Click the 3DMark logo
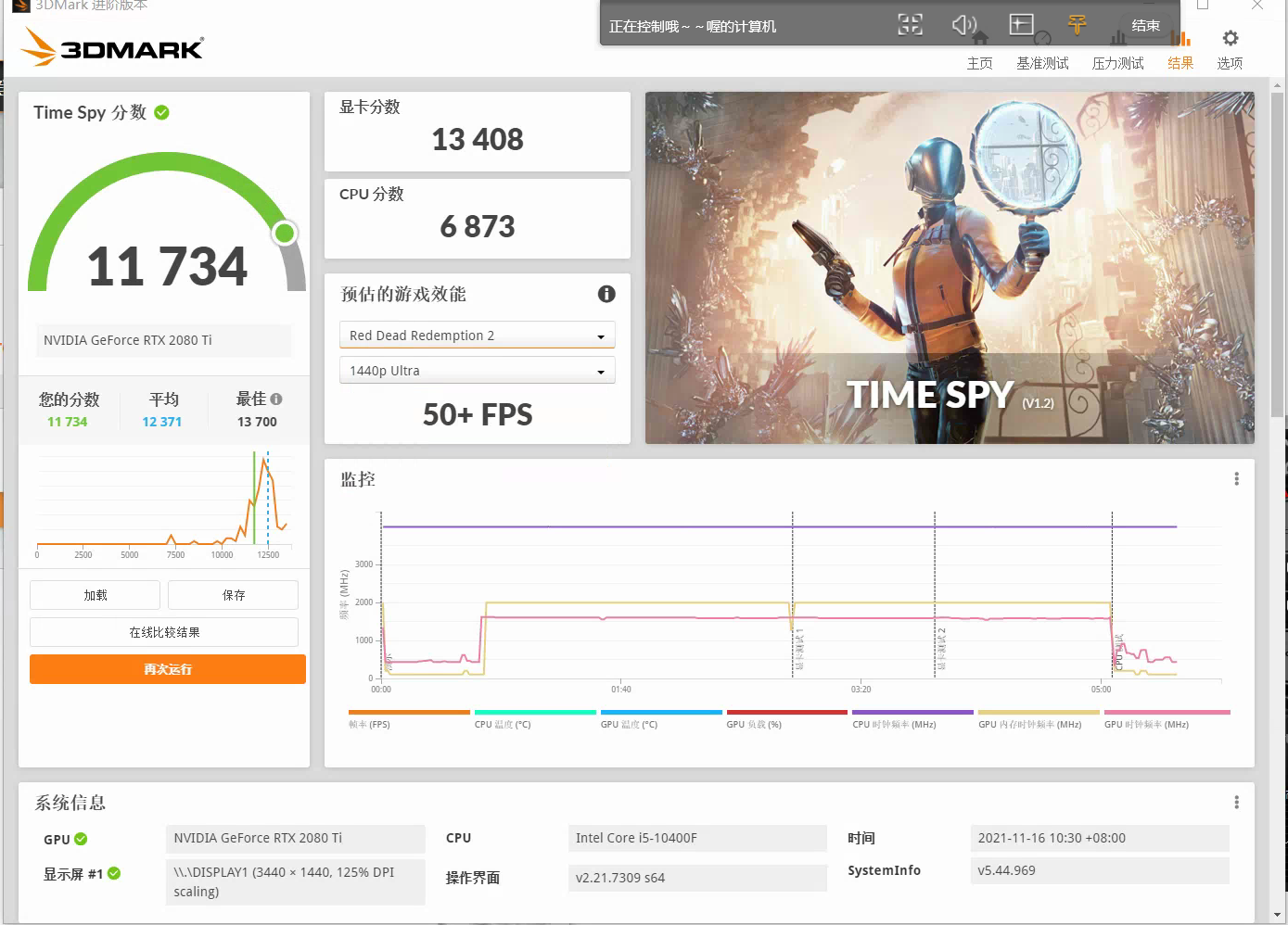 pos(111,46)
